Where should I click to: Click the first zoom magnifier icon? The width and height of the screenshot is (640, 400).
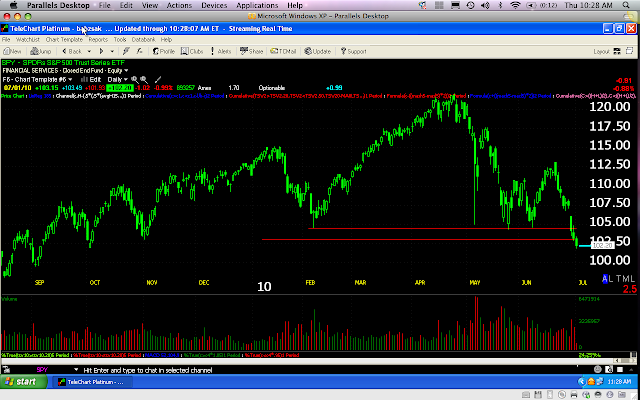pos(135,79)
